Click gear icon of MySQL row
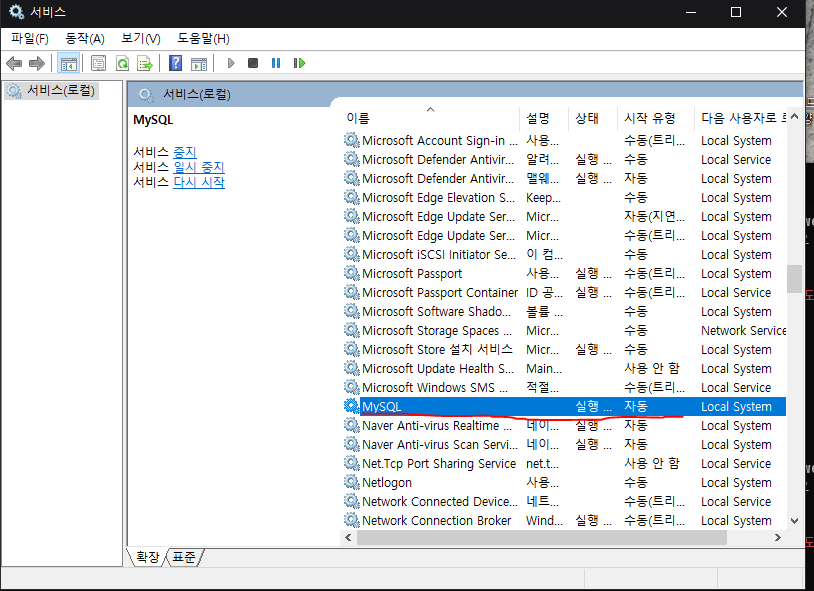This screenshot has height=591, width=814. (x=351, y=406)
